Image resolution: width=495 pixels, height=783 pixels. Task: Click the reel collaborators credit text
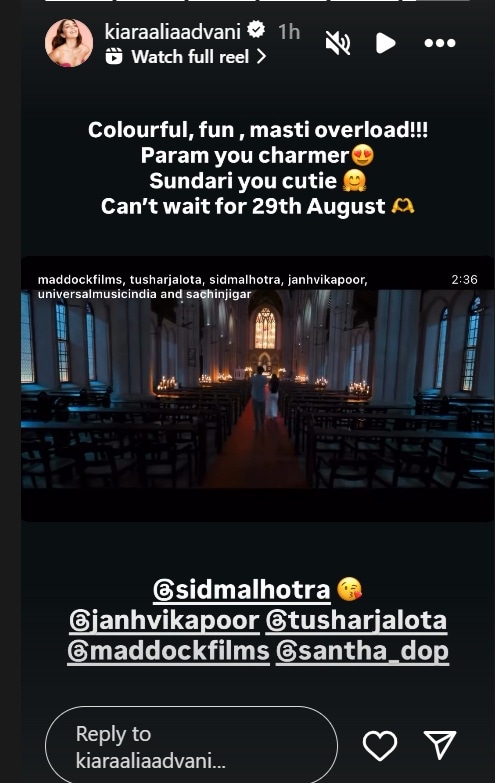pyautogui.click(x=203, y=287)
